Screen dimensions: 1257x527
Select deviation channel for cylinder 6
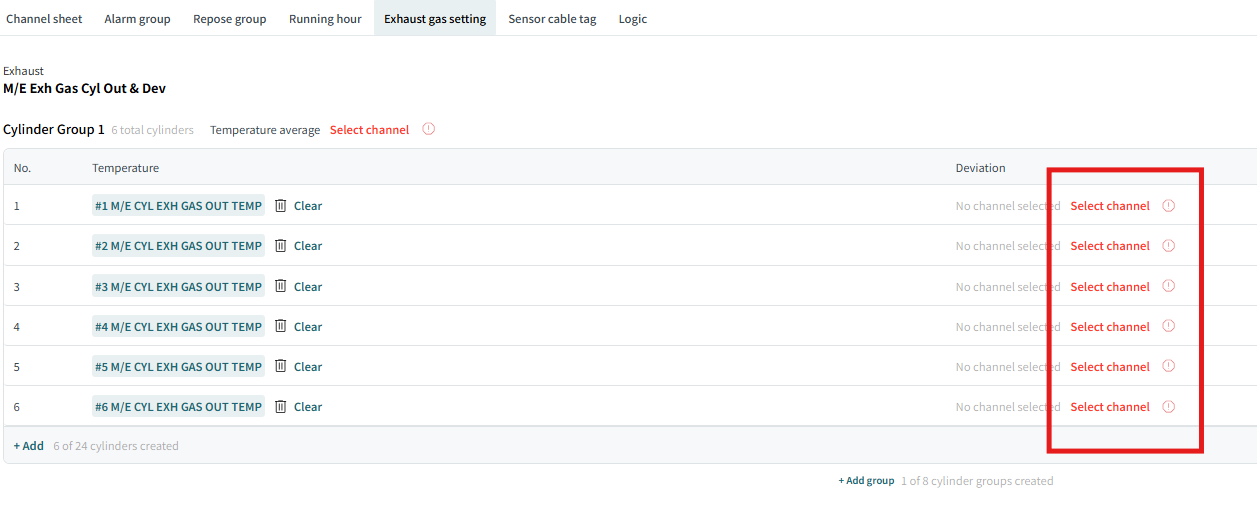pyautogui.click(x=1110, y=407)
